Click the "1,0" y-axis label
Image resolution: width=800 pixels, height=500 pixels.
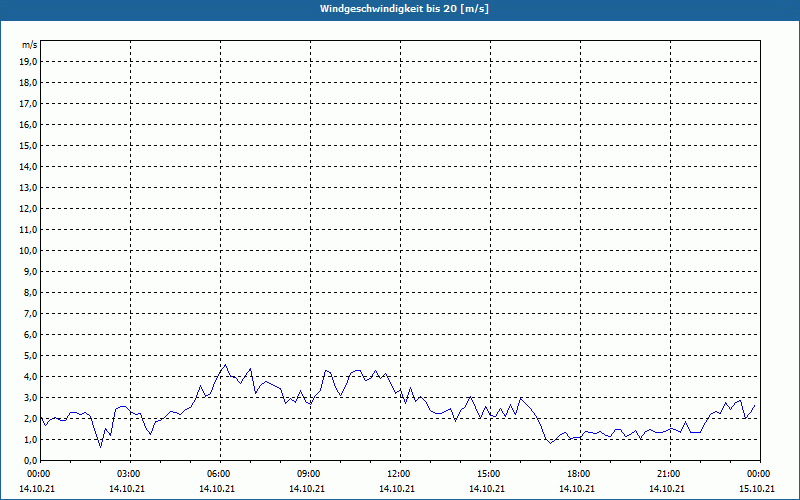point(30,439)
